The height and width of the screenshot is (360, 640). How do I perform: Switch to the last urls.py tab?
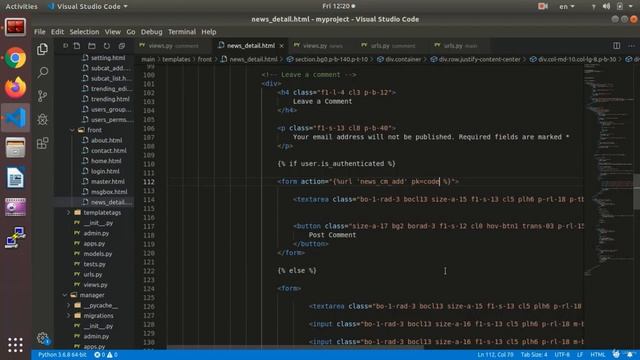(460, 46)
